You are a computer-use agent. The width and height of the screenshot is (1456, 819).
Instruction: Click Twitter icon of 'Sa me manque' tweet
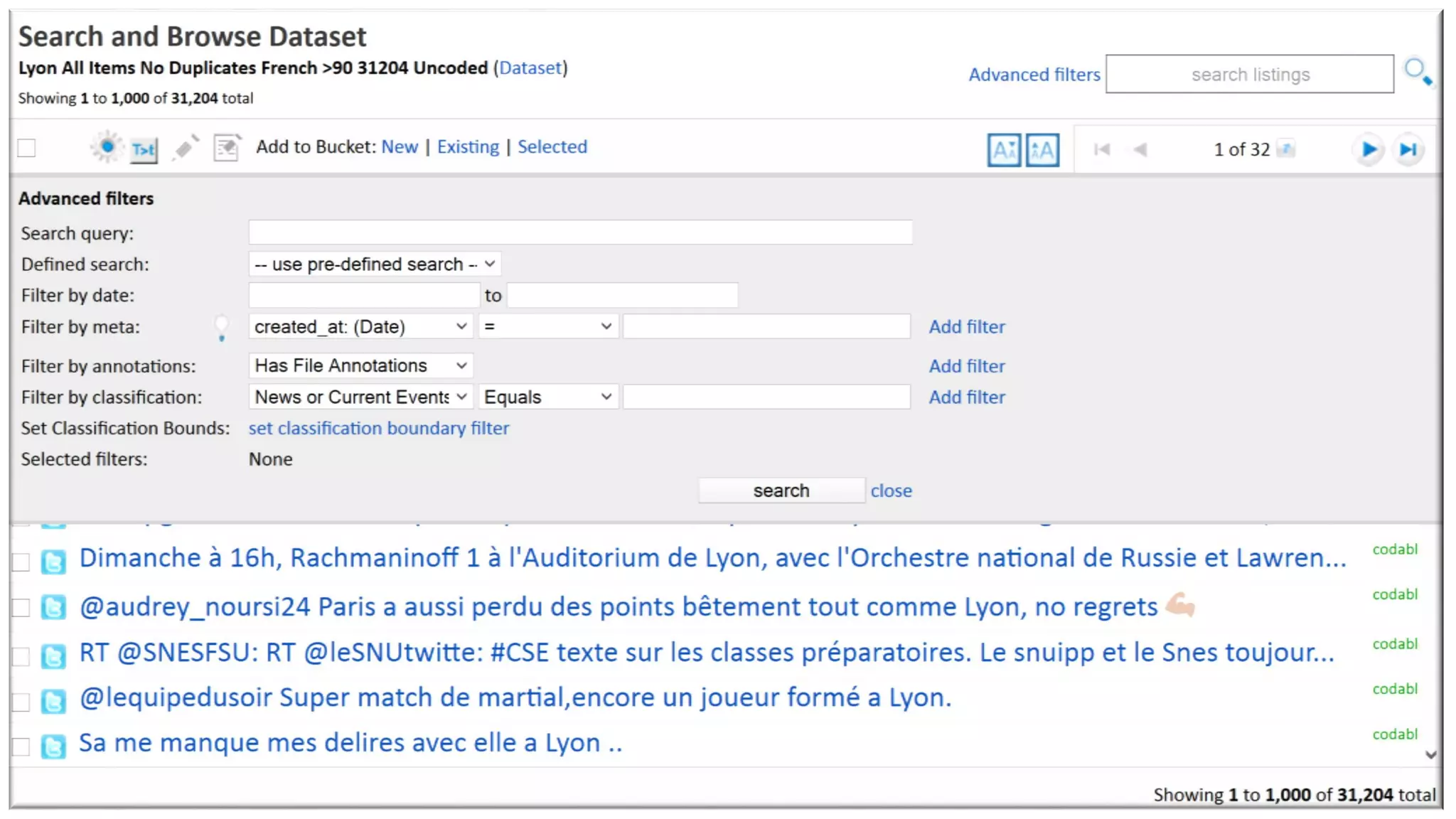53,747
